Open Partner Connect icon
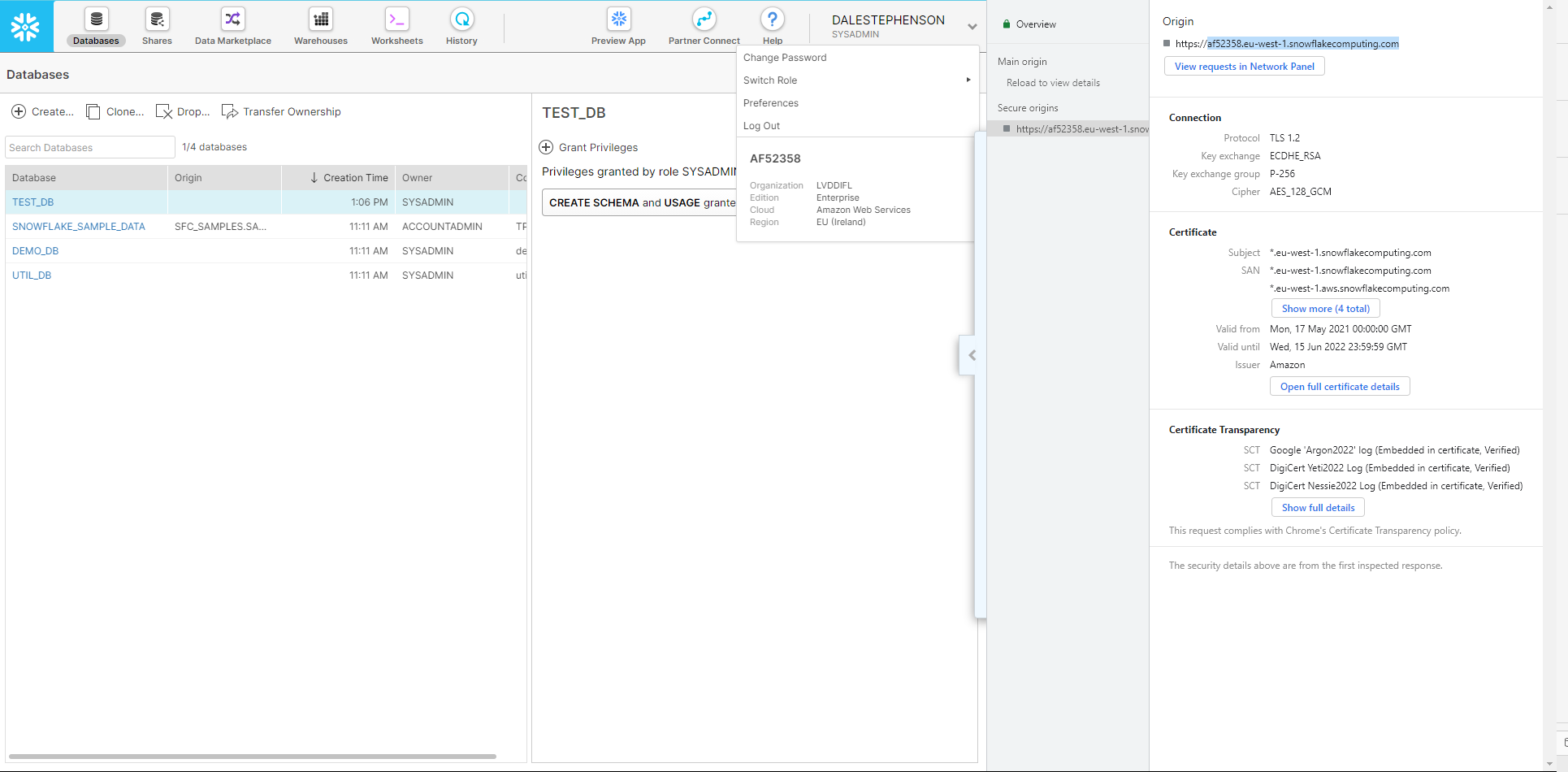This screenshot has width=1568, height=772. pyautogui.click(x=704, y=20)
